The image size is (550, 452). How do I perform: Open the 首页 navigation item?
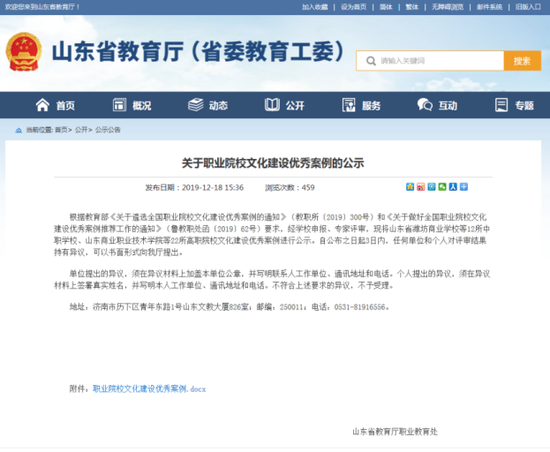click(55, 105)
